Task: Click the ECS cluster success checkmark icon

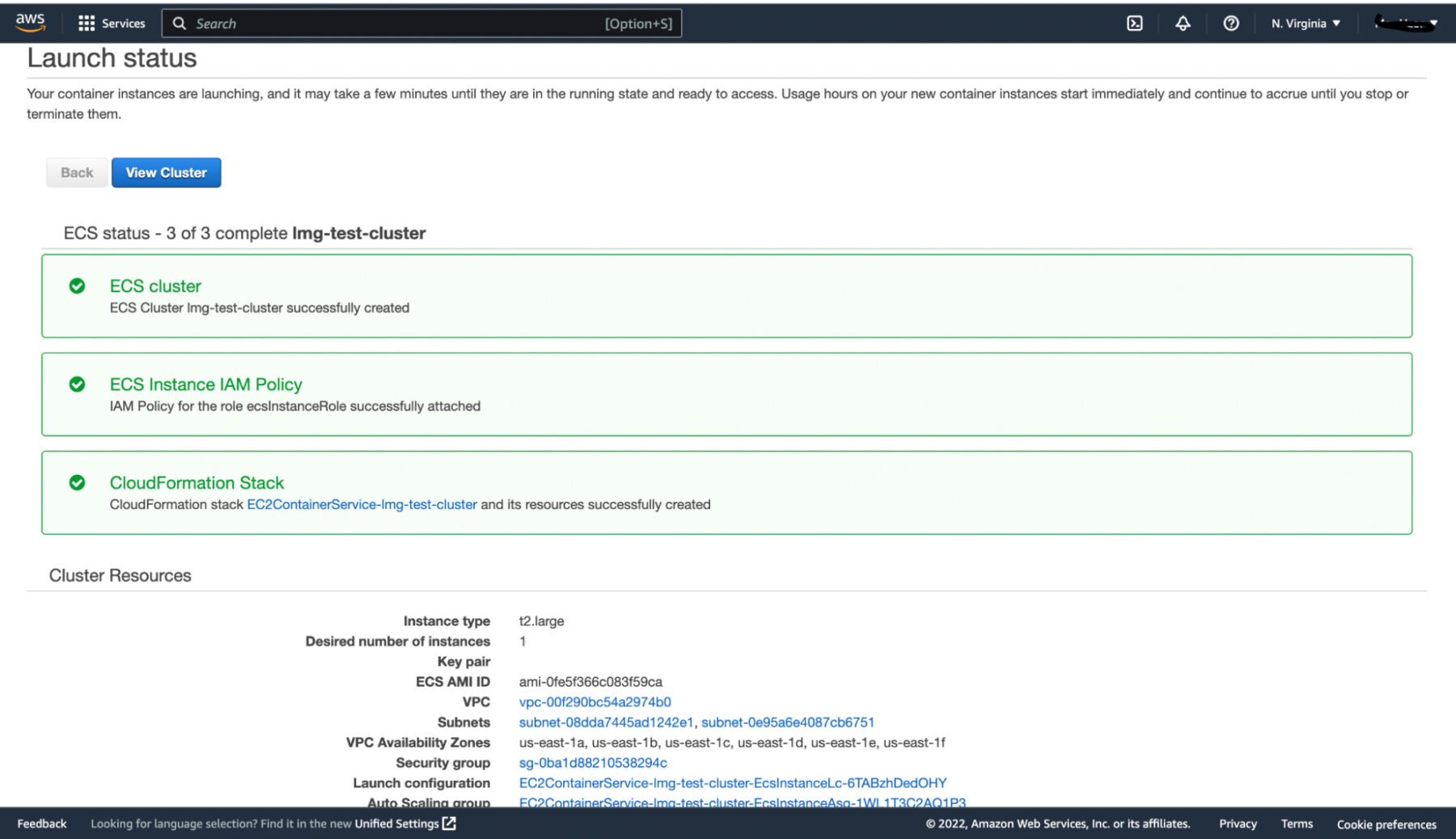Action: (77, 286)
